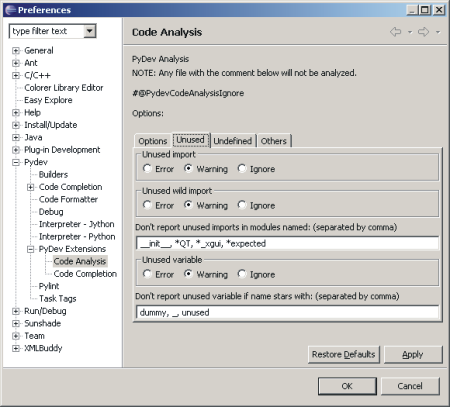Image resolution: width=450 pixels, height=407 pixels.
Task: Click the type filter text field
Action: click(x=47, y=31)
